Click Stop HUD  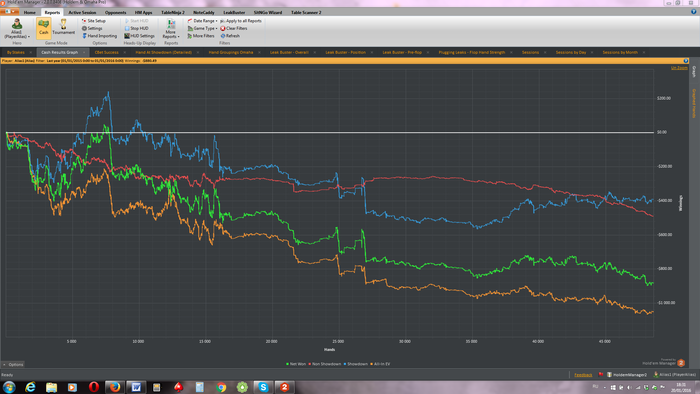tap(137, 28)
